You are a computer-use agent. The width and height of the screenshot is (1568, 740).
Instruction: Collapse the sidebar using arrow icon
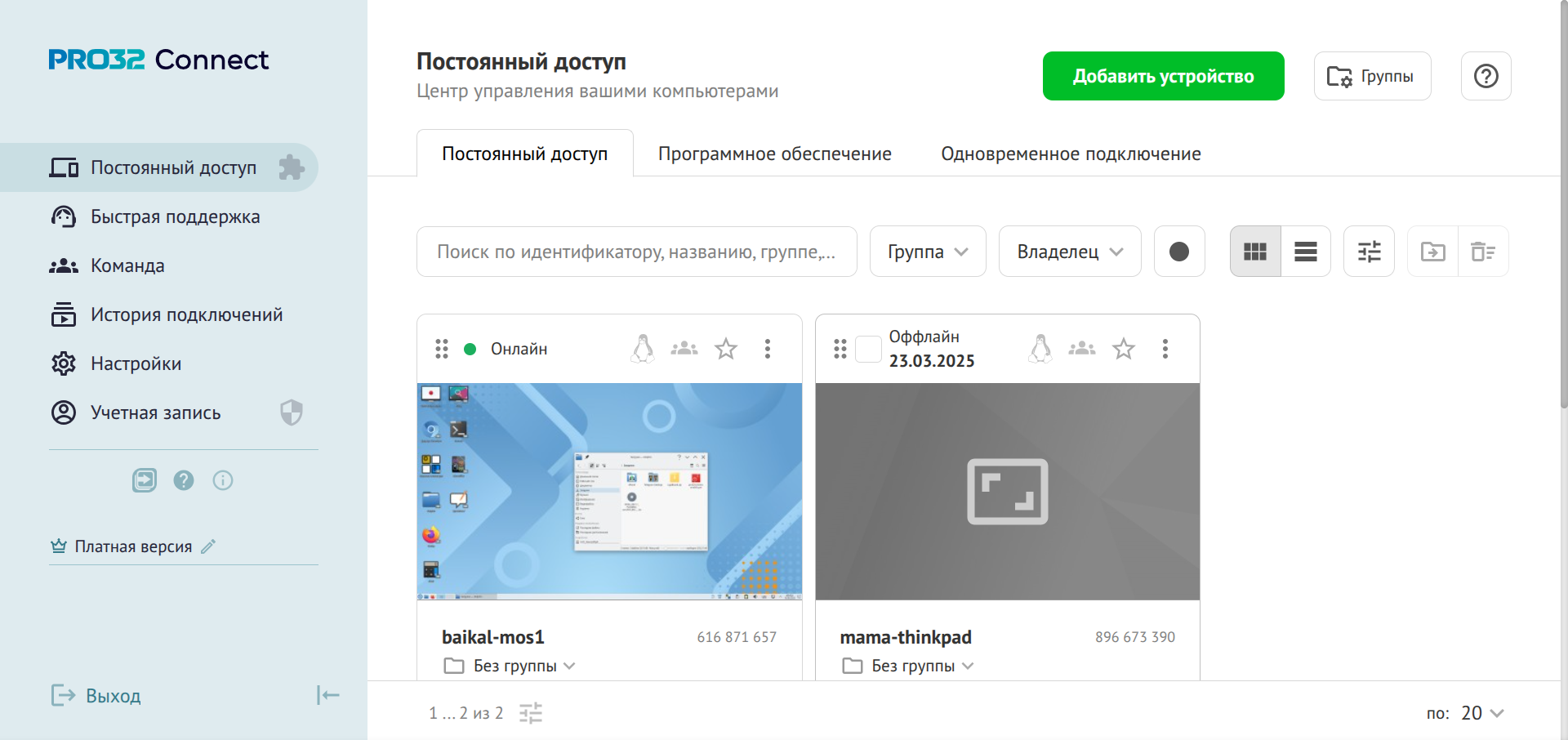click(327, 695)
